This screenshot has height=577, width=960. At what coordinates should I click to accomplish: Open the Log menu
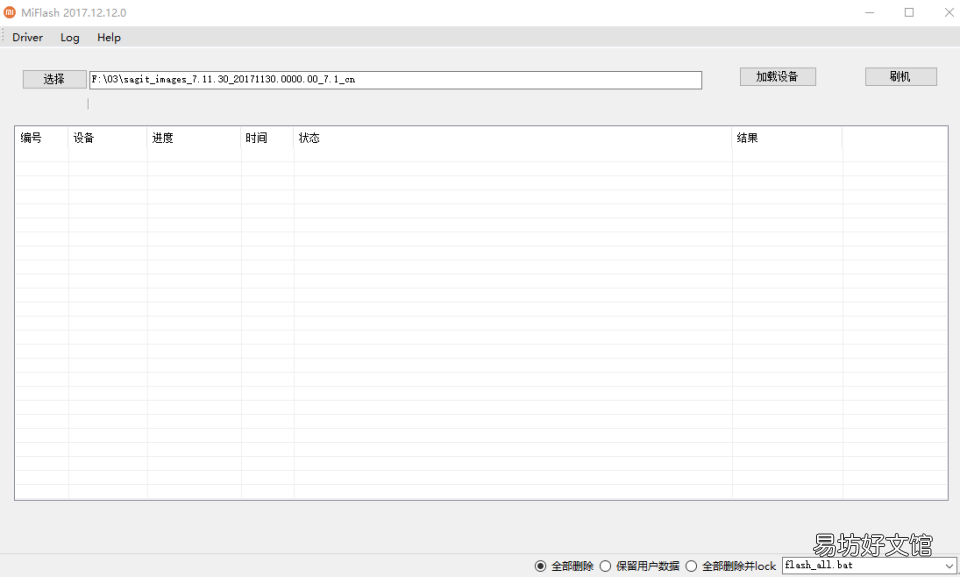pos(70,37)
